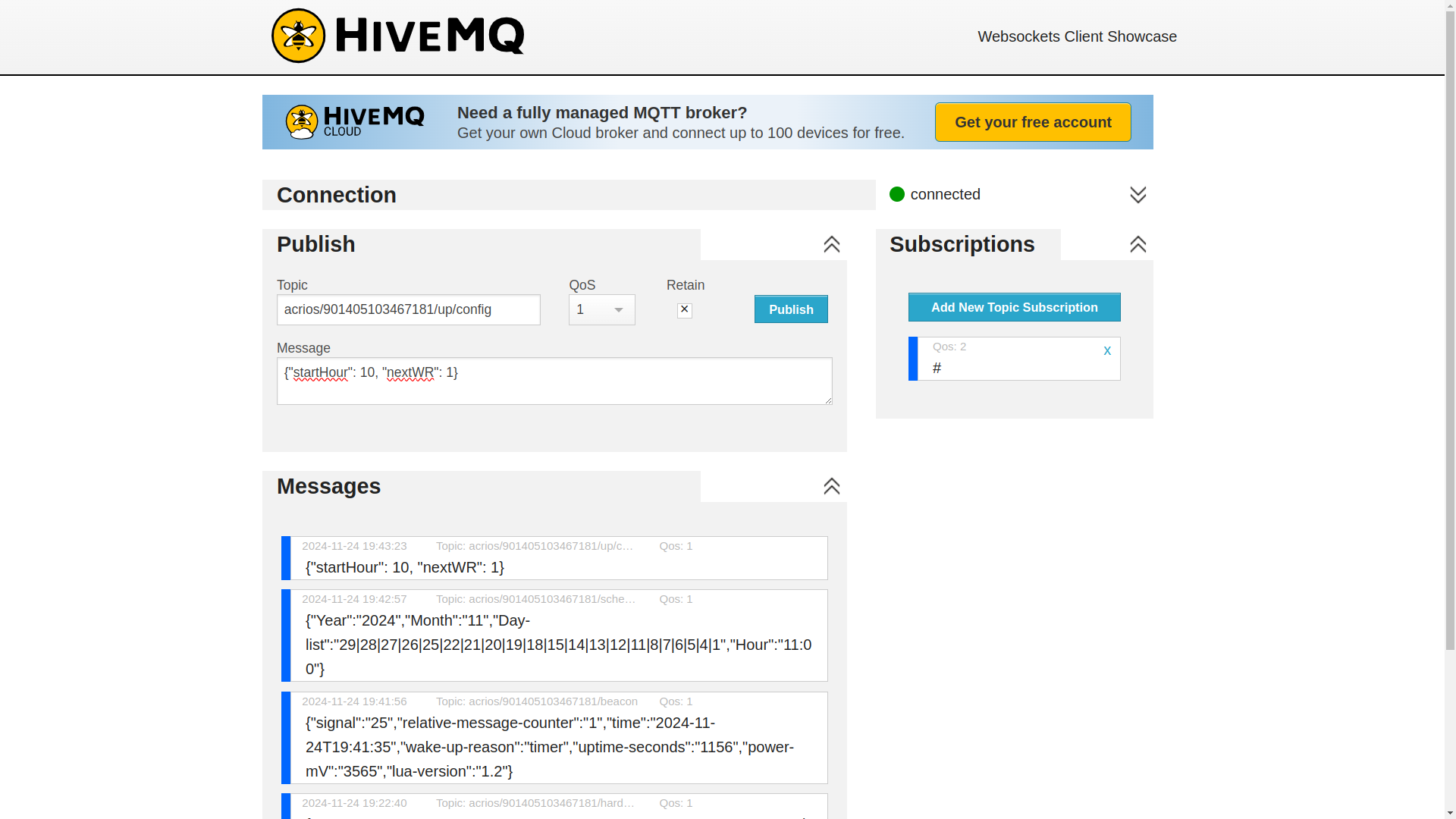
Task: Click the 19:41:56 beacon message
Action: [554, 738]
